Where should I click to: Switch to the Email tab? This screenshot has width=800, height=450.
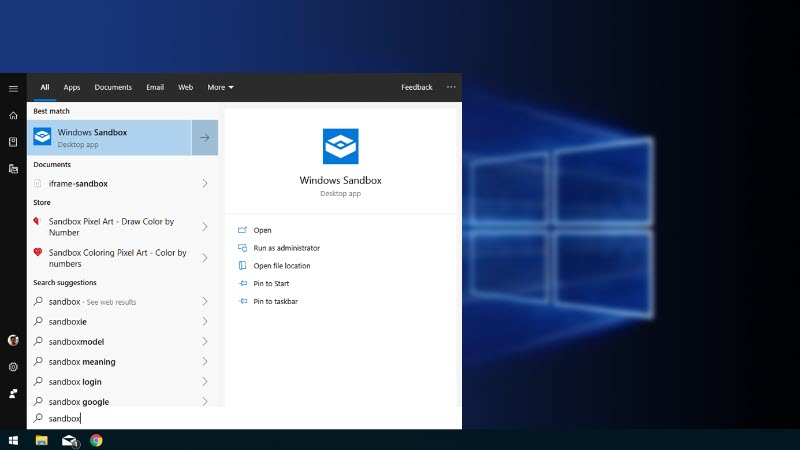click(155, 87)
